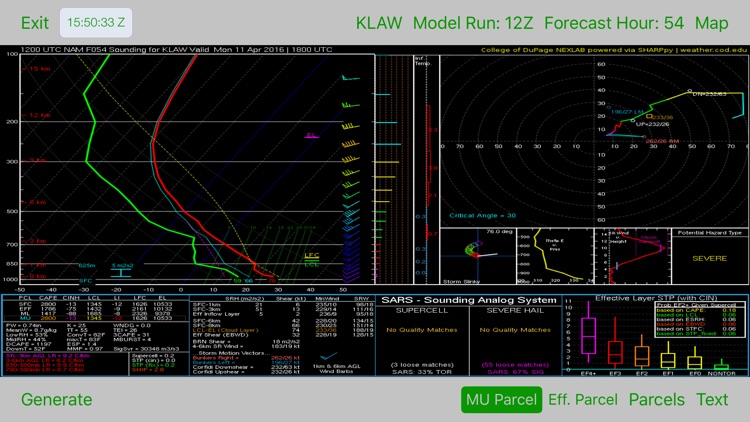Change the Forecast Hour 54 setting
750x422 pixels.
(614, 23)
